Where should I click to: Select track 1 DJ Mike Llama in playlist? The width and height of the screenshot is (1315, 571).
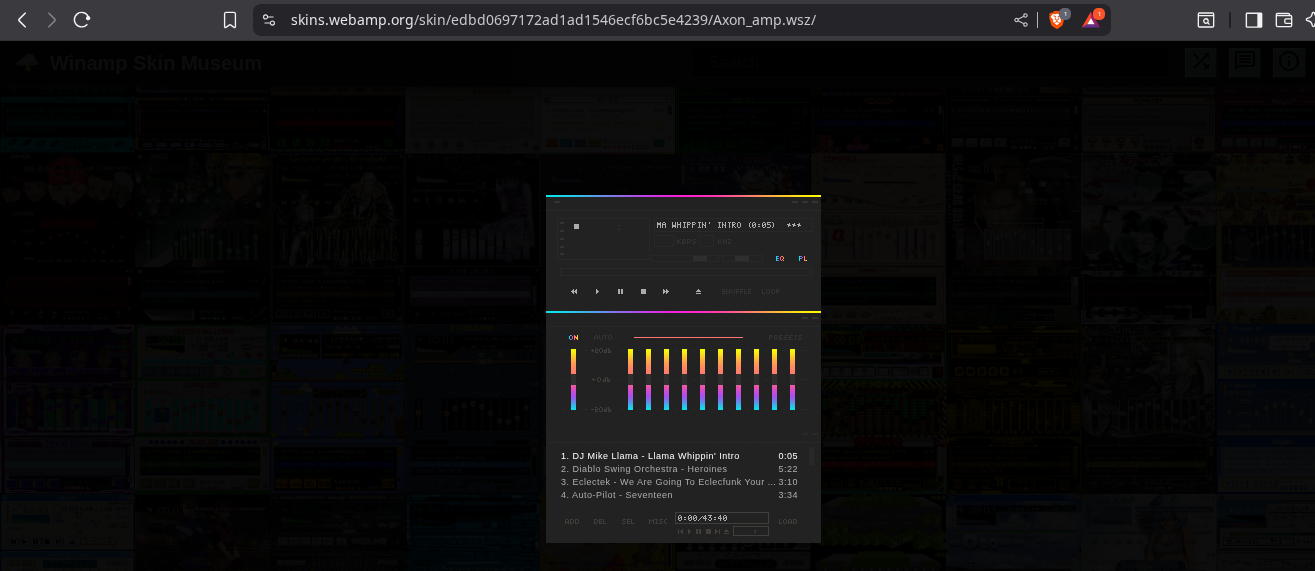pyautogui.click(x=679, y=456)
